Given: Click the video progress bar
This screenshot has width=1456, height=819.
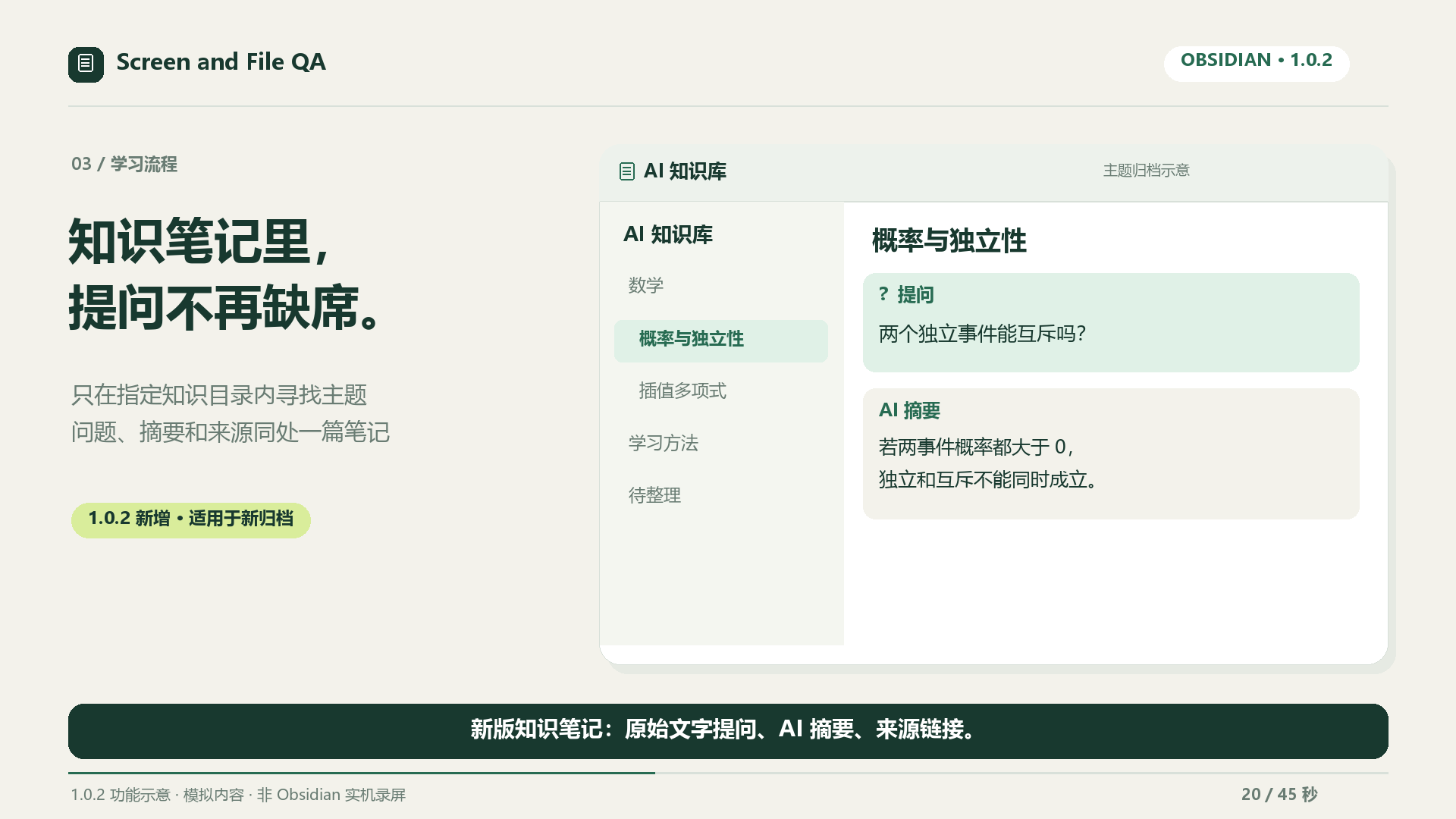Looking at the screenshot, I should 728,773.
